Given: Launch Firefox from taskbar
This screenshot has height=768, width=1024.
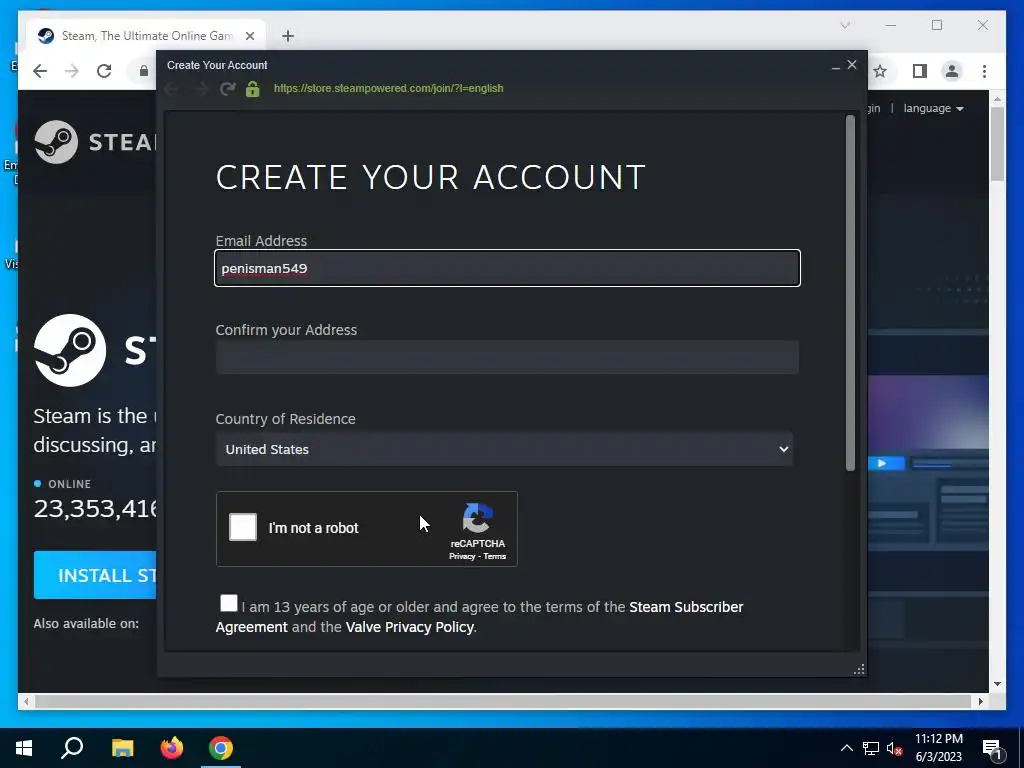Looking at the screenshot, I should point(172,748).
